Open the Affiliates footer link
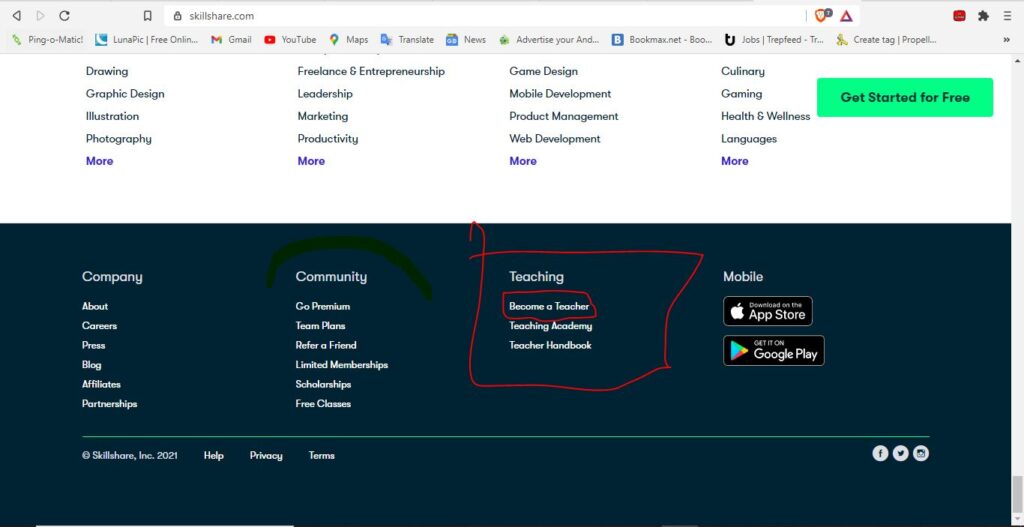Image resolution: width=1024 pixels, height=527 pixels. (101, 385)
